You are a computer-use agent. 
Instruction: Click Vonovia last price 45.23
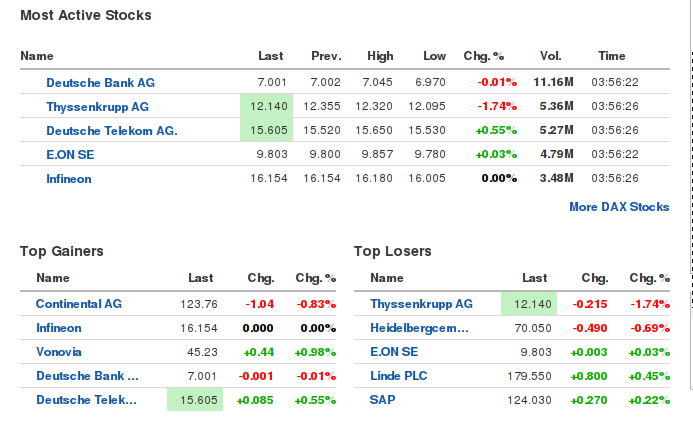(x=202, y=352)
